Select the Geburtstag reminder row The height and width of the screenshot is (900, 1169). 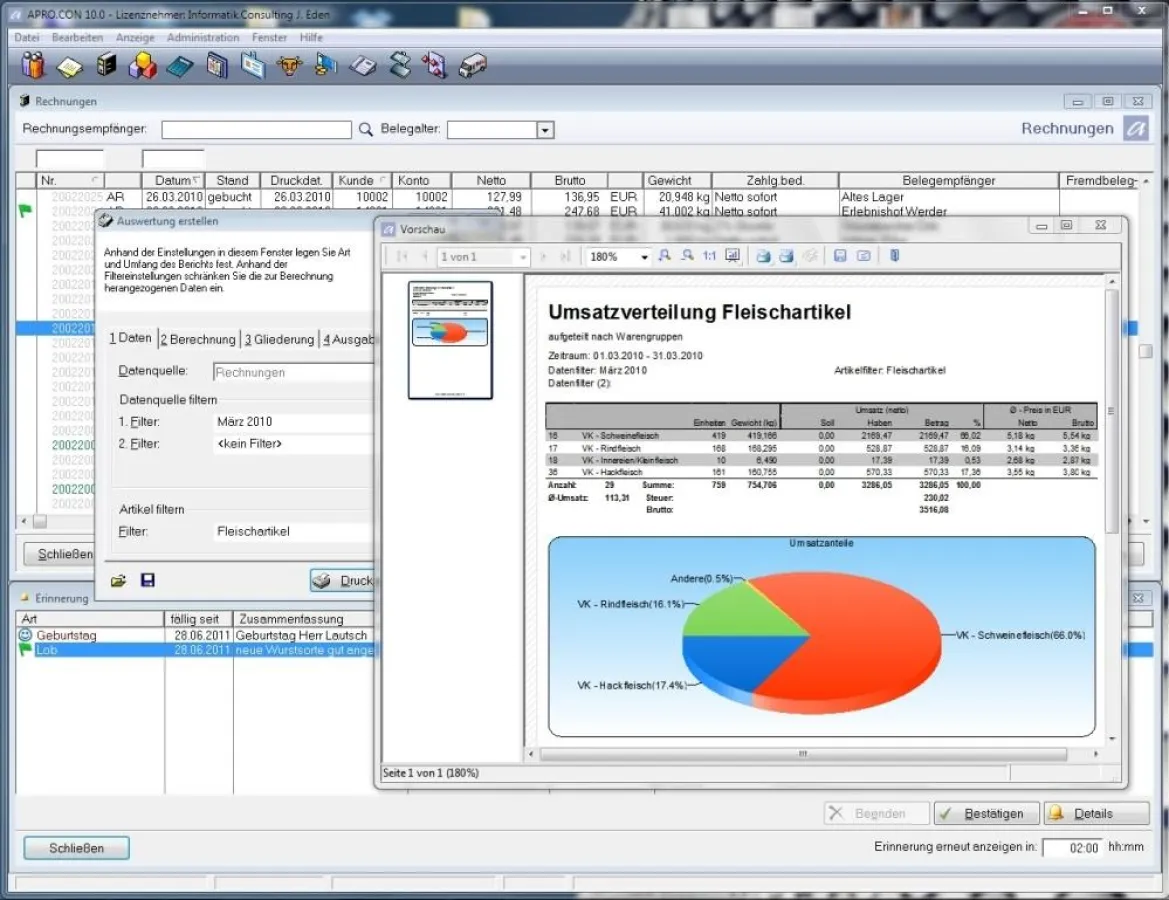90,635
